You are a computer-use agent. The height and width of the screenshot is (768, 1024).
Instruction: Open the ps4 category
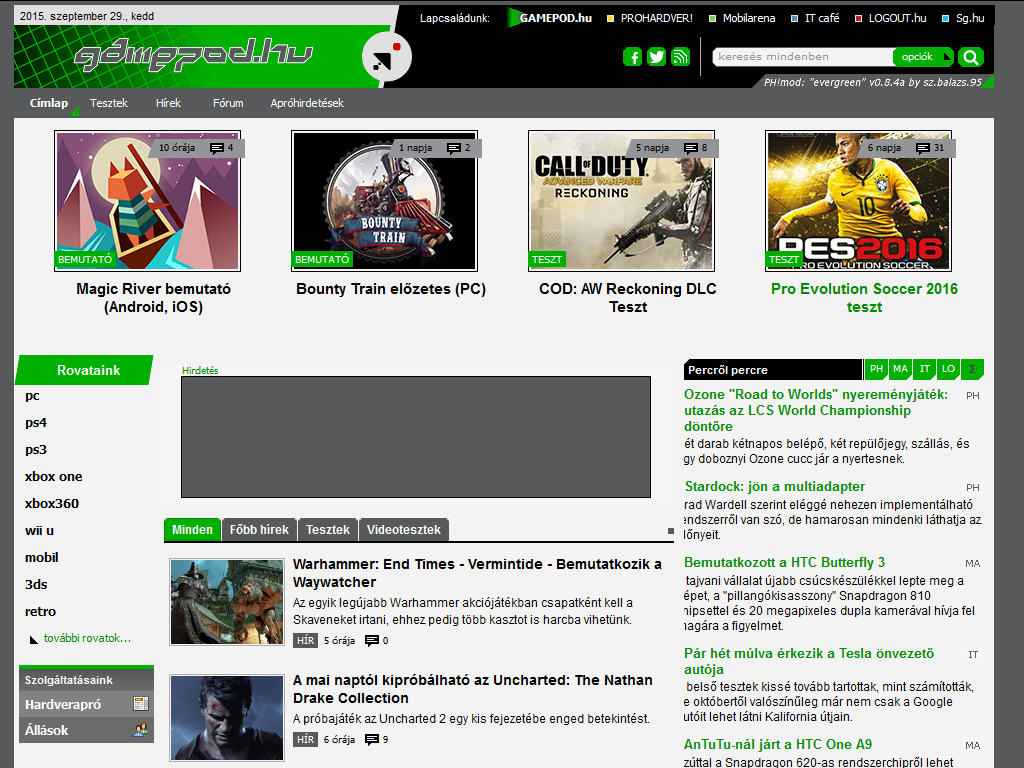[36, 423]
